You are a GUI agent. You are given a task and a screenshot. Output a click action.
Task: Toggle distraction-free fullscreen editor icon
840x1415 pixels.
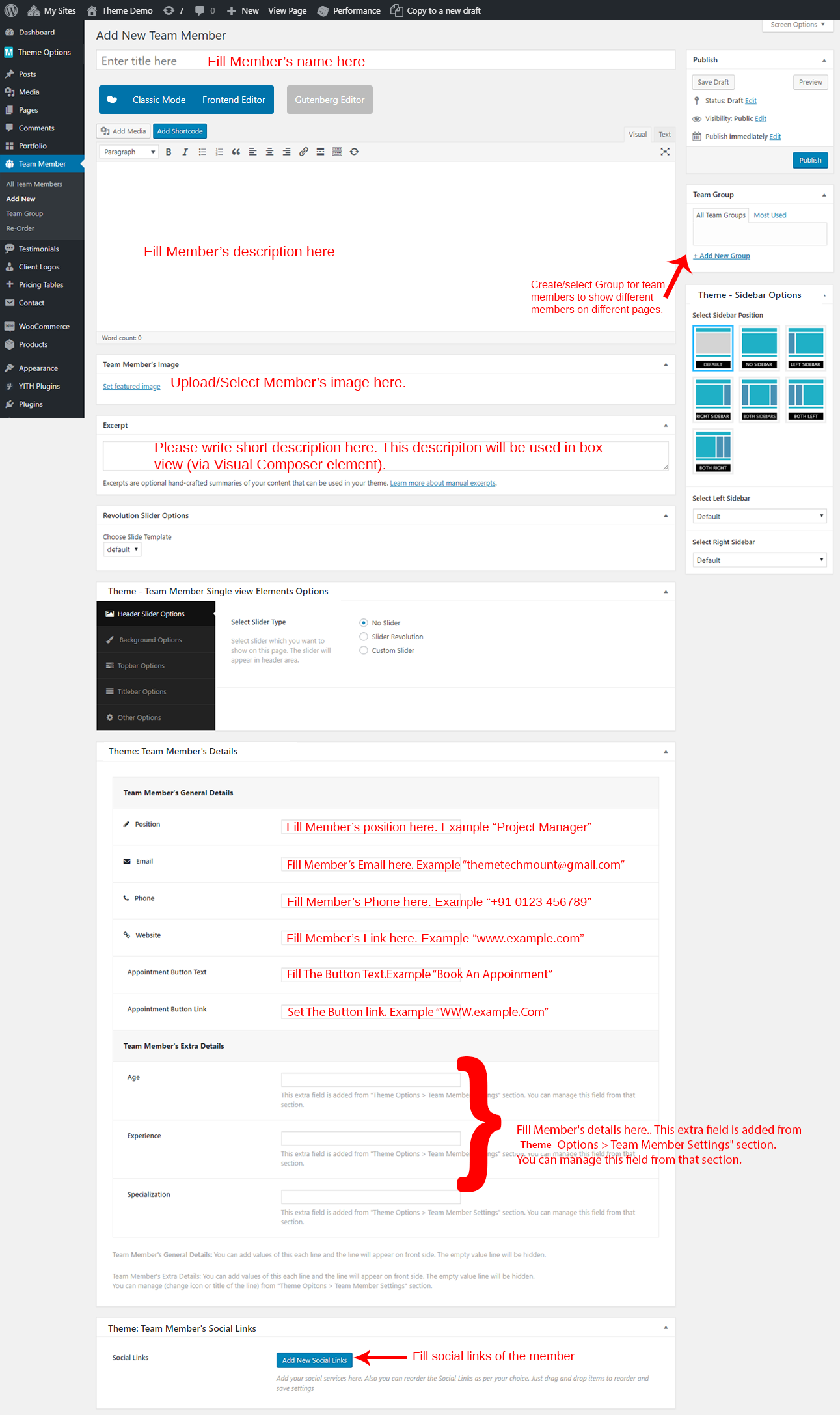[664, 152]
